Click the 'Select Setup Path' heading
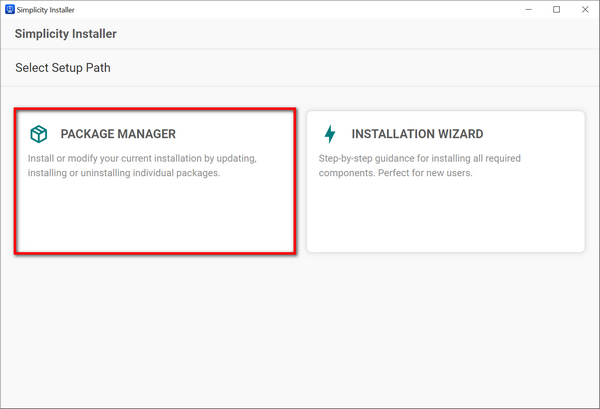The height and width of the screenshot is (409, 600). pos(63,68)
